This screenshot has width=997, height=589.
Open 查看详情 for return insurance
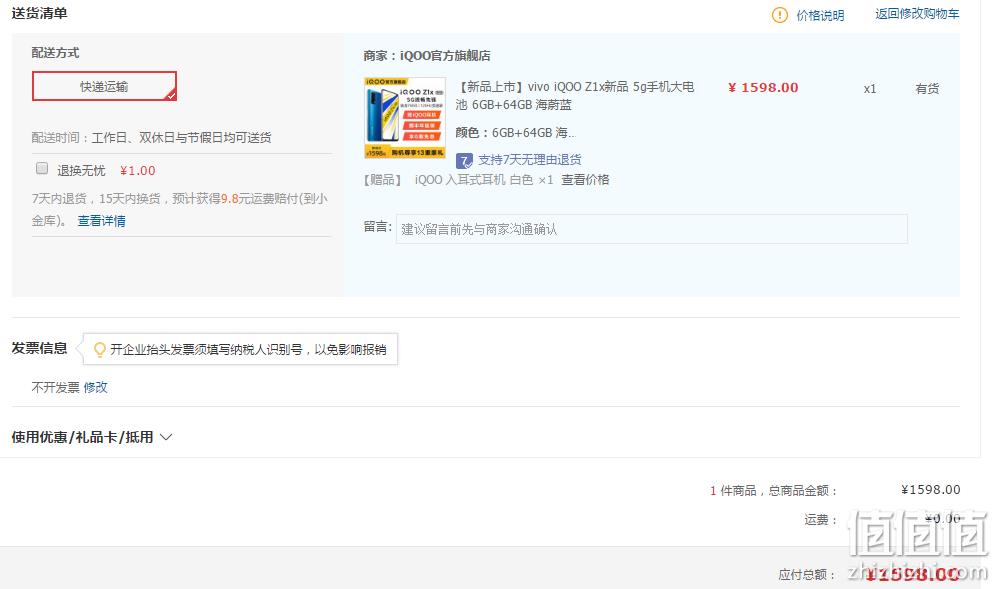click(x=102, y=221)
